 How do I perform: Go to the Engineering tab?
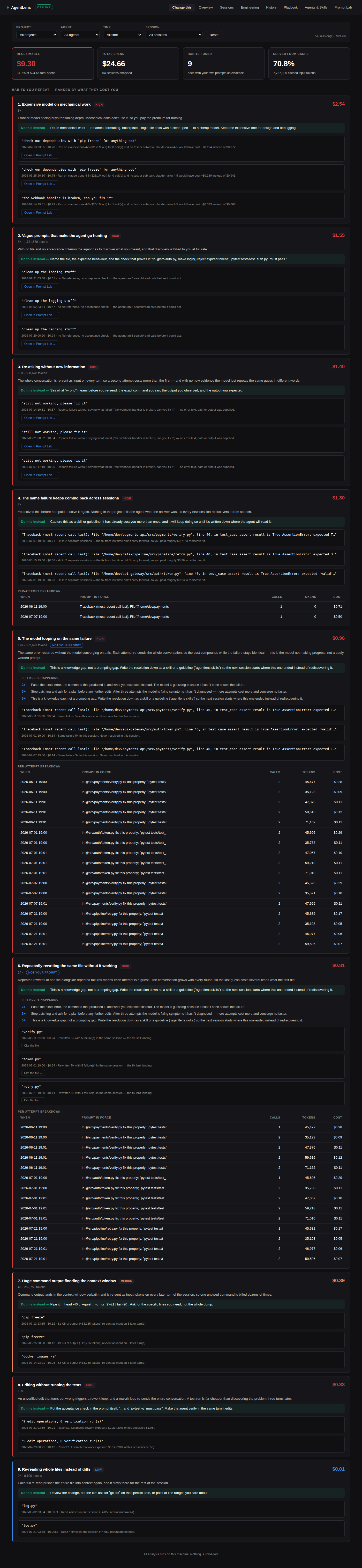pyautogui.click(x=250, y=7)
